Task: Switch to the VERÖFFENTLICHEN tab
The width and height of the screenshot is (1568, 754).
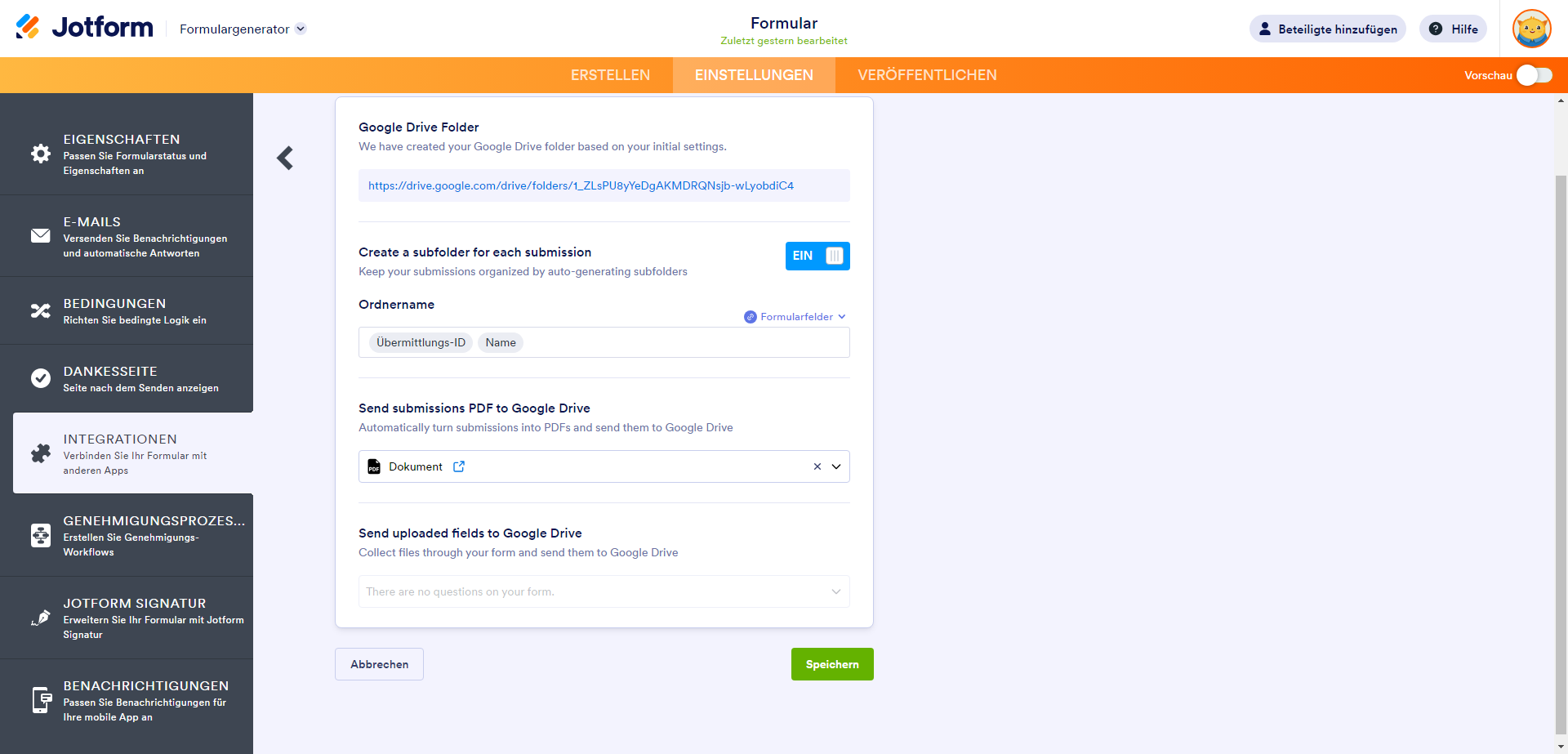Action: coord(927,75)
